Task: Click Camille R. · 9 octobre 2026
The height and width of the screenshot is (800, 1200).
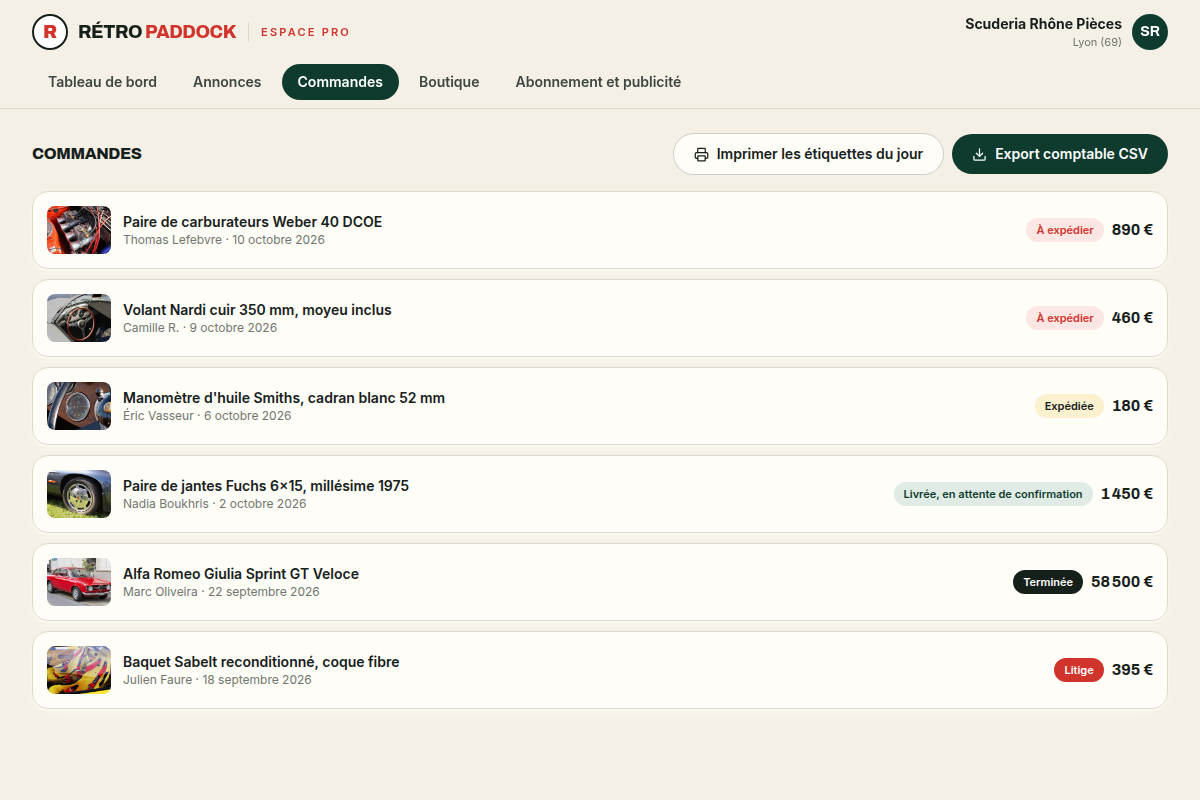Action: click(200, 328)
